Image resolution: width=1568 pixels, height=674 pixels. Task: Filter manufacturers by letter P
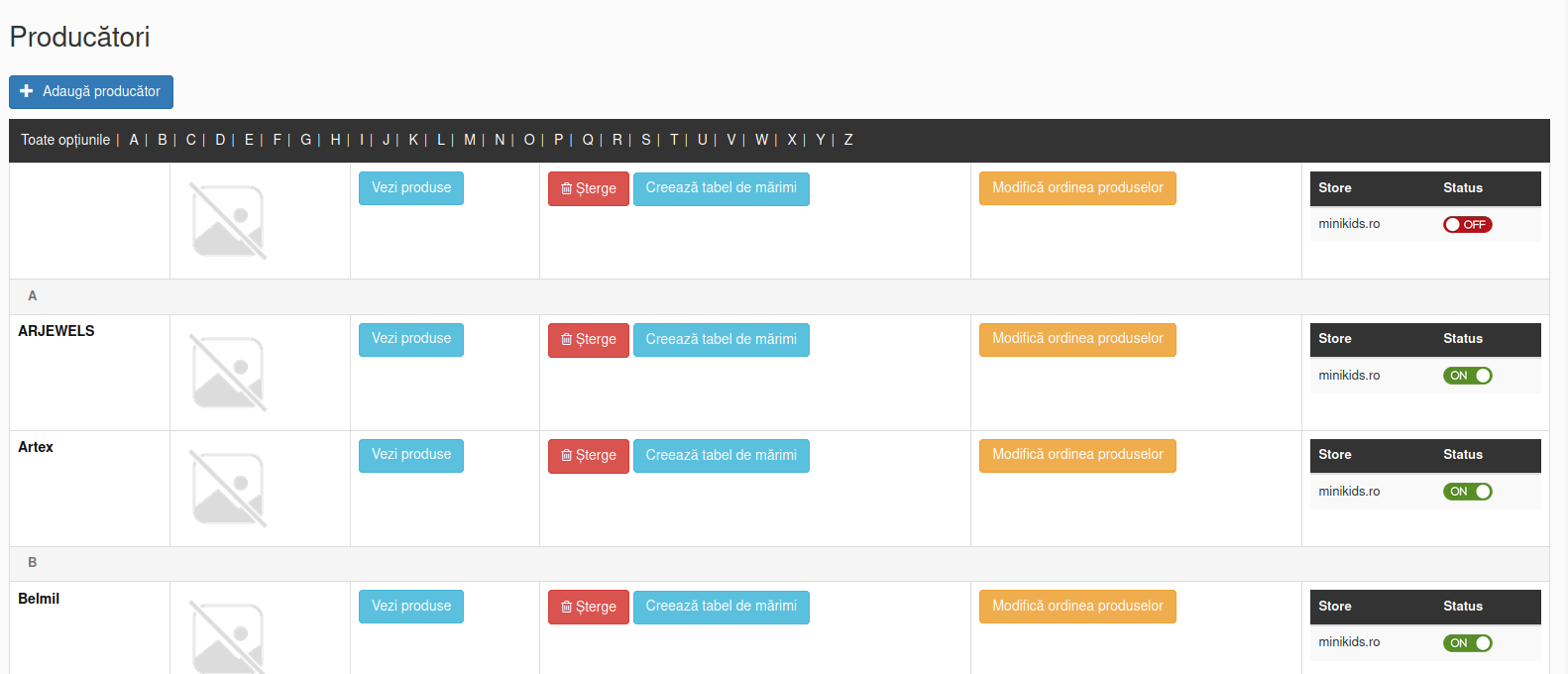[x=558, y=140]
